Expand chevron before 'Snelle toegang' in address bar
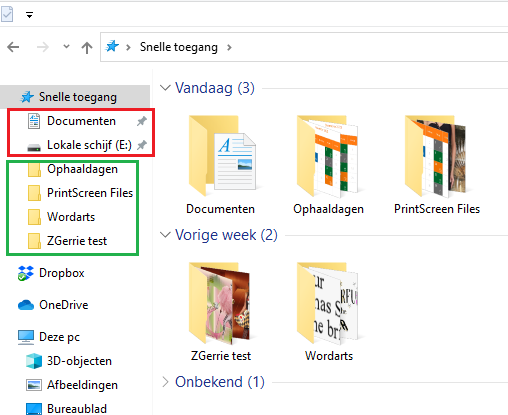 [x=128, y=47]
